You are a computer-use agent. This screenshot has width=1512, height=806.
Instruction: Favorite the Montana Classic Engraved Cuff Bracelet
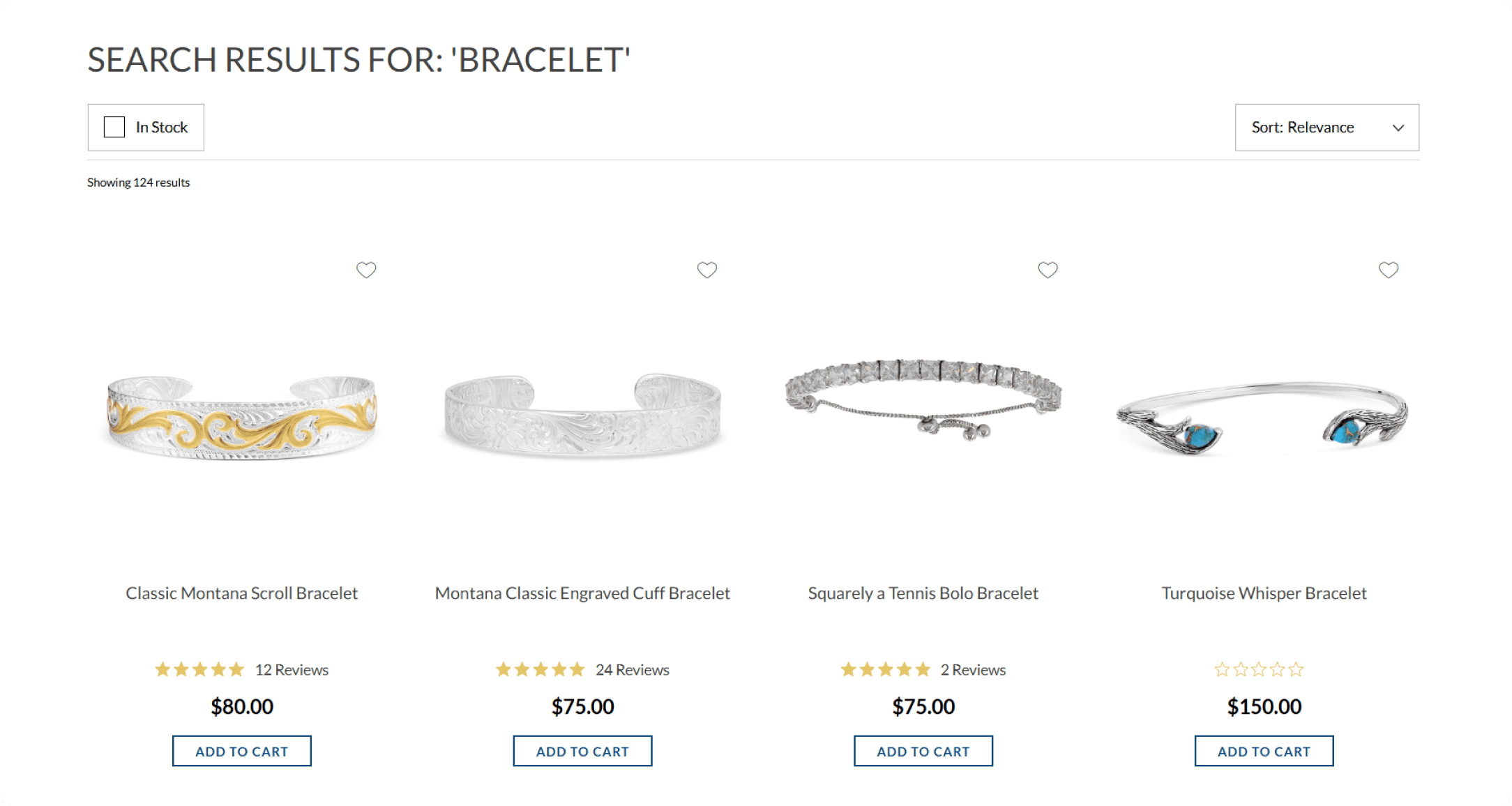coord(707,270)
